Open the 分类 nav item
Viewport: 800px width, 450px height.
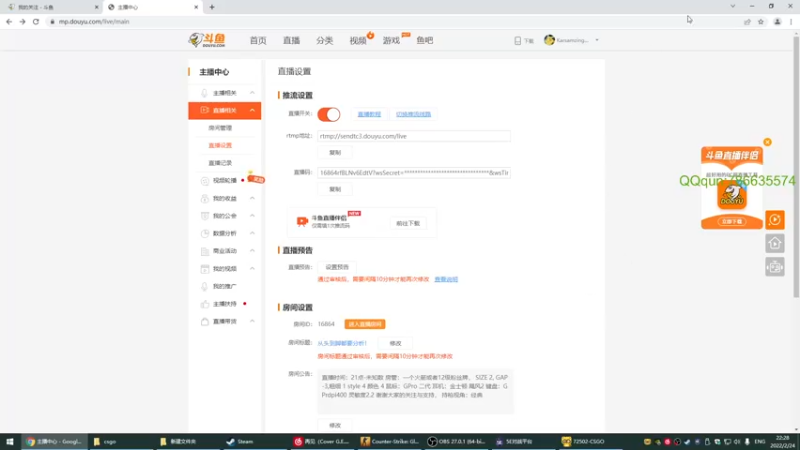(324, 40)
